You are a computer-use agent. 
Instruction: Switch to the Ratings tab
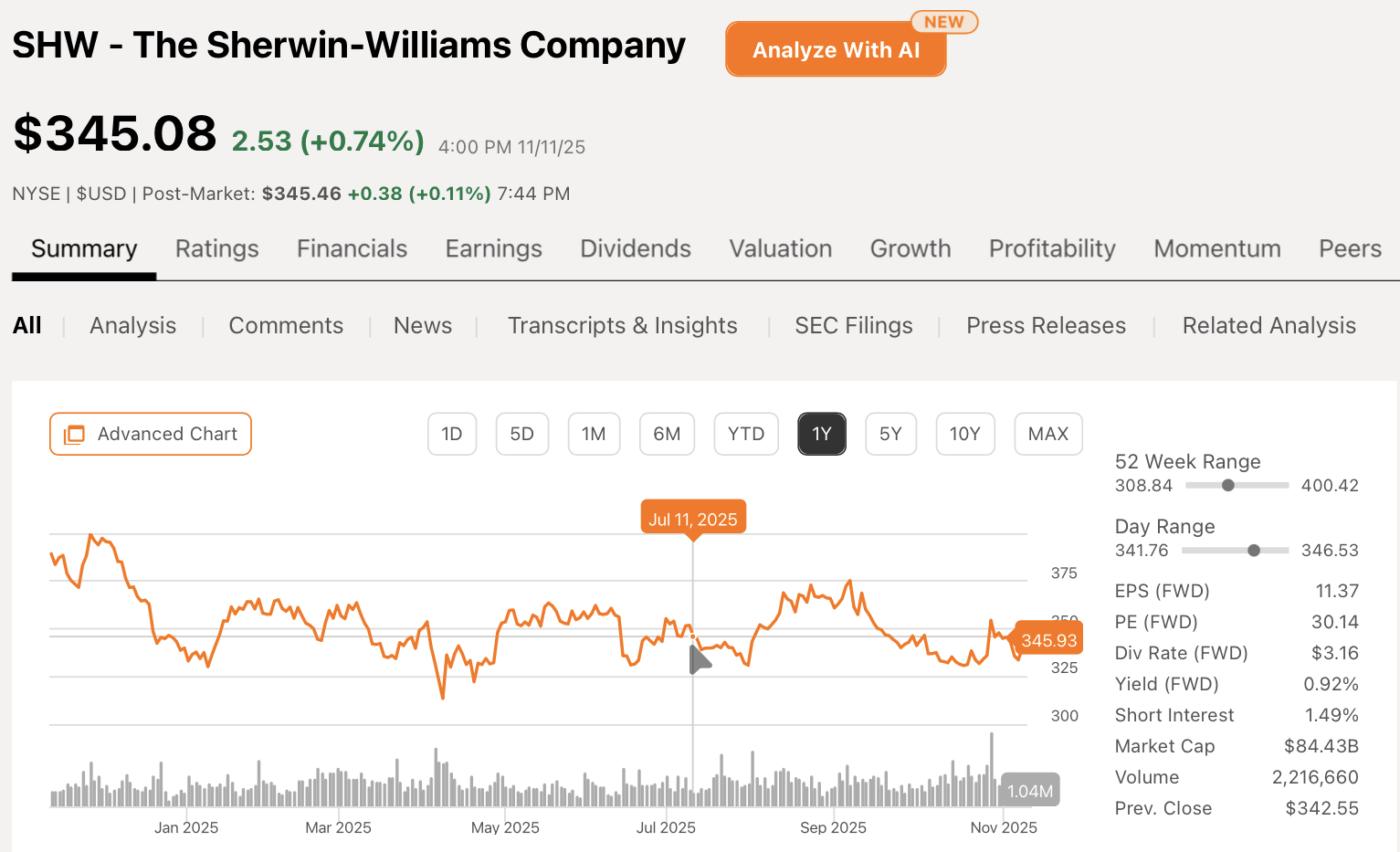(216, 248)
